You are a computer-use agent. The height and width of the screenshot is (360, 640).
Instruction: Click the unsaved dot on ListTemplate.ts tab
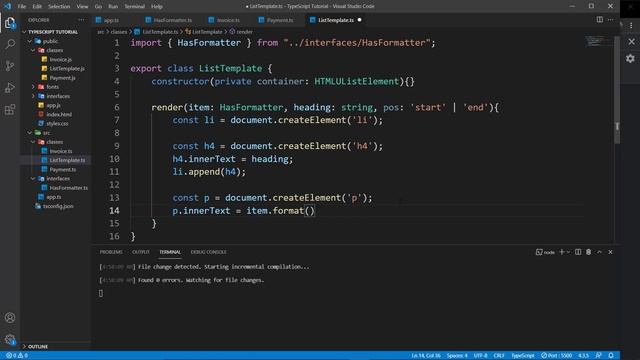pos(360,20)
